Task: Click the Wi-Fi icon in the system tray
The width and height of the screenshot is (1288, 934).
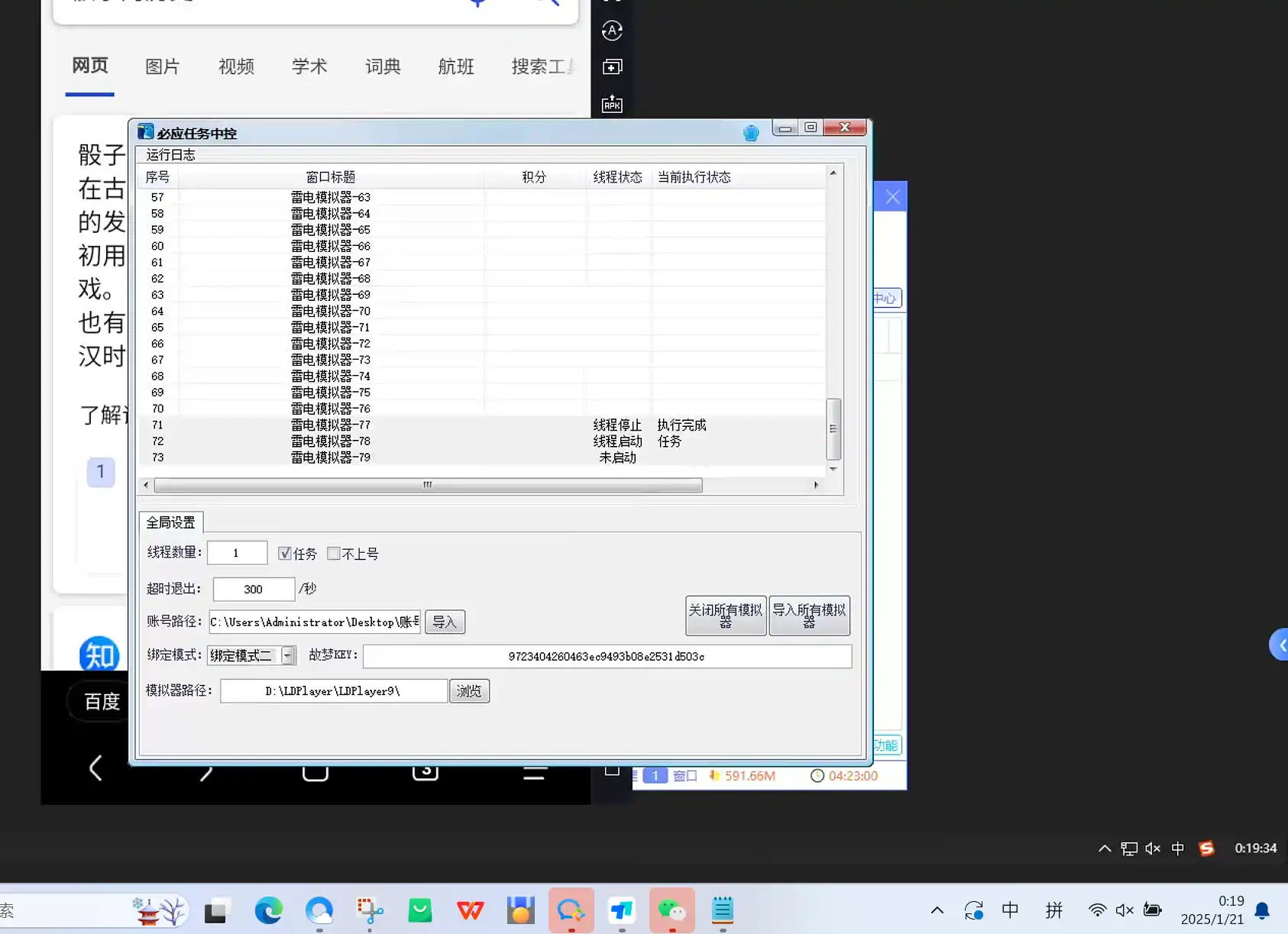Action: [1098, 910]
